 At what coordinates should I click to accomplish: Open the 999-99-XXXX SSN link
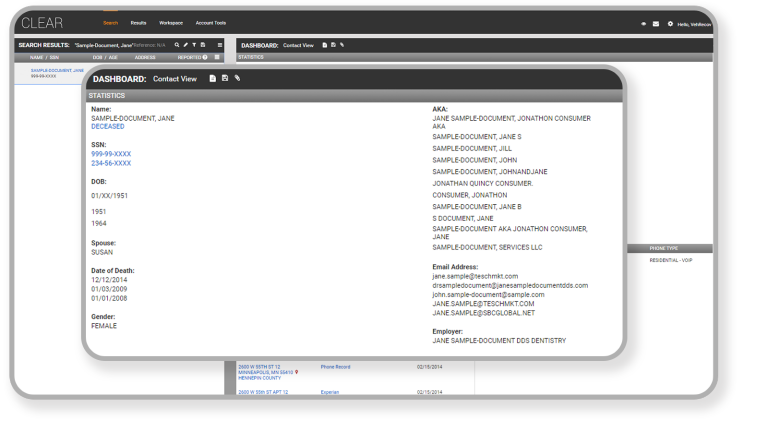[111, 154]
